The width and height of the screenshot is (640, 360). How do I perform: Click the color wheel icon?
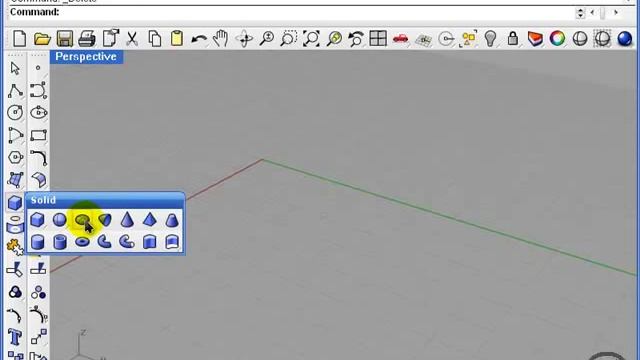click(x=557, y=39)
